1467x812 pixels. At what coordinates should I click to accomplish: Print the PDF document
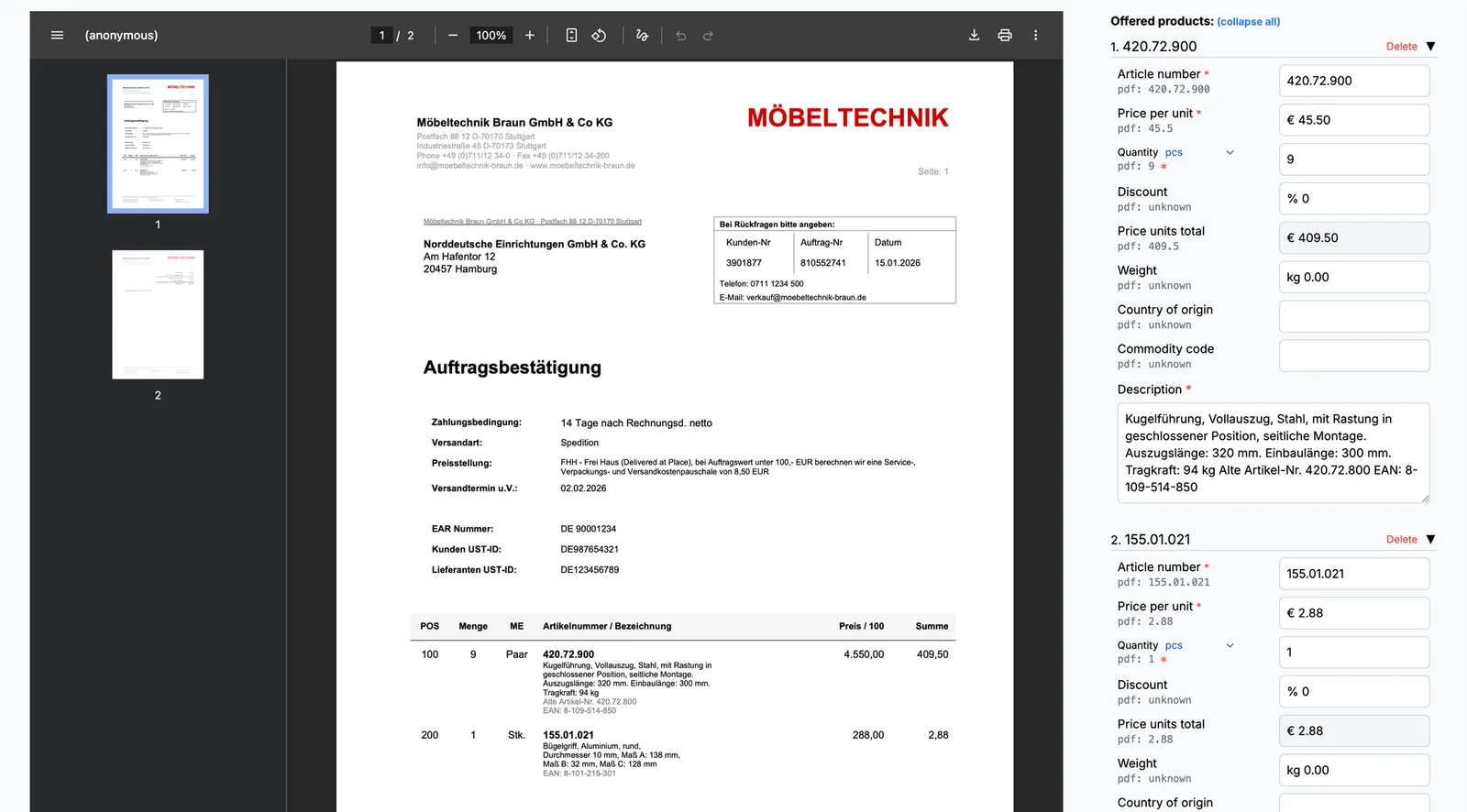[x=1005, y=36]
